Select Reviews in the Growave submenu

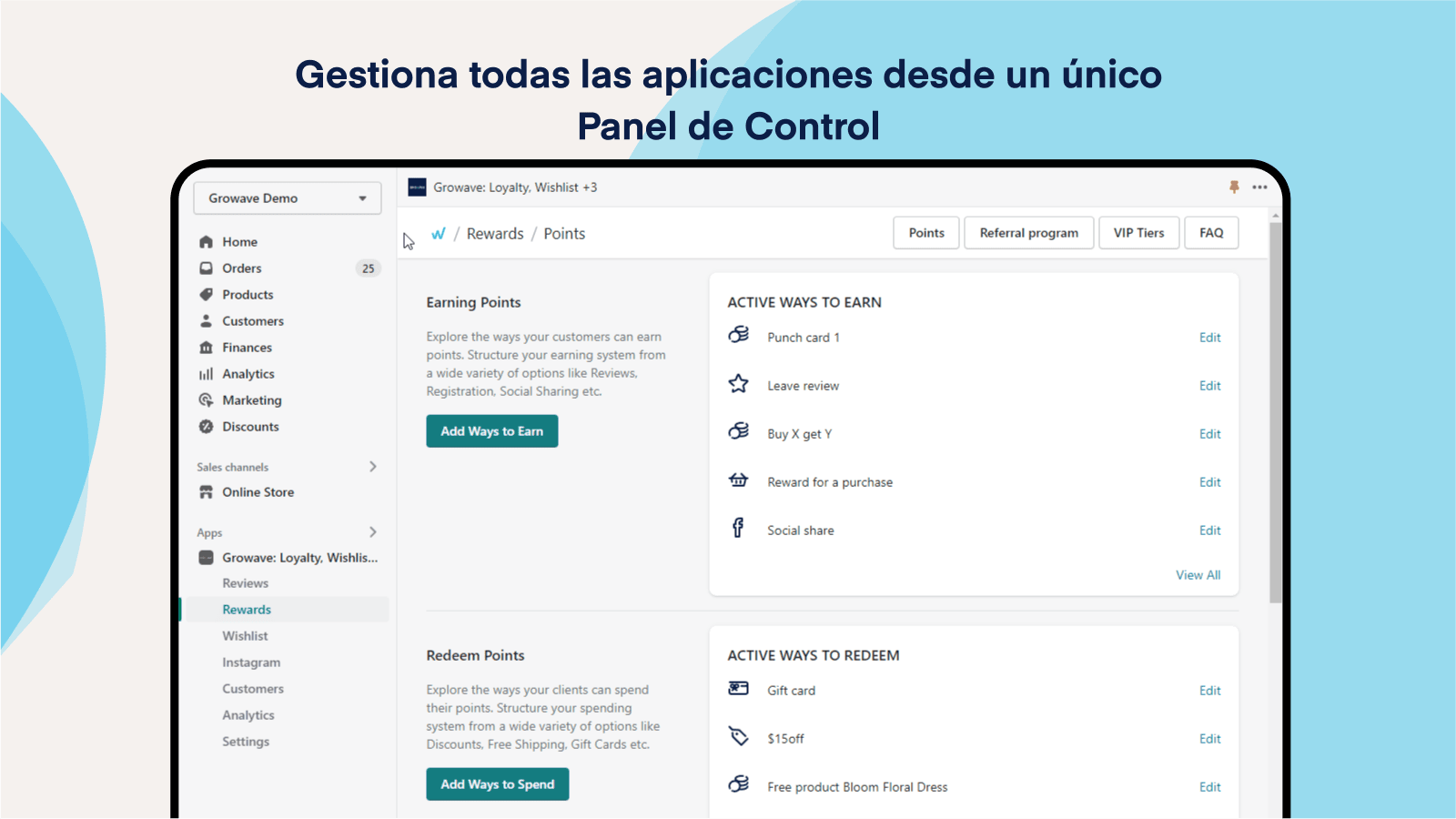coord(246,583)
